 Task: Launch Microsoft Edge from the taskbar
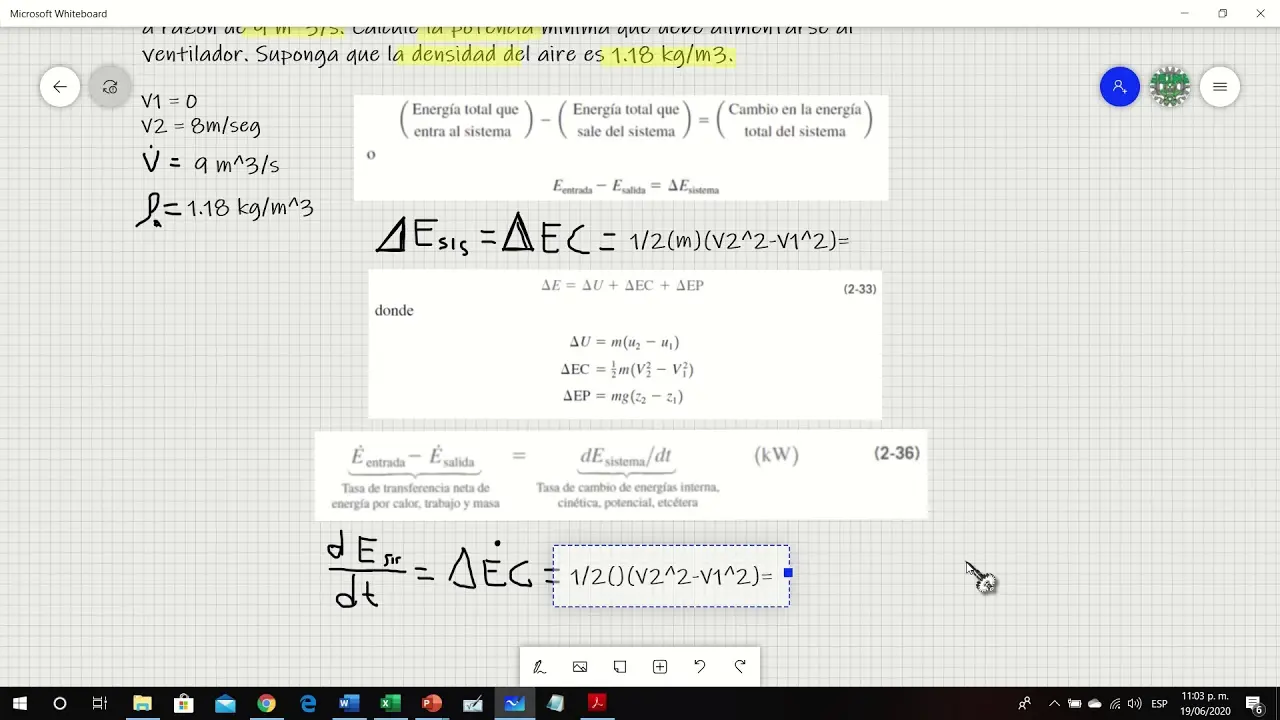(308, 704)
